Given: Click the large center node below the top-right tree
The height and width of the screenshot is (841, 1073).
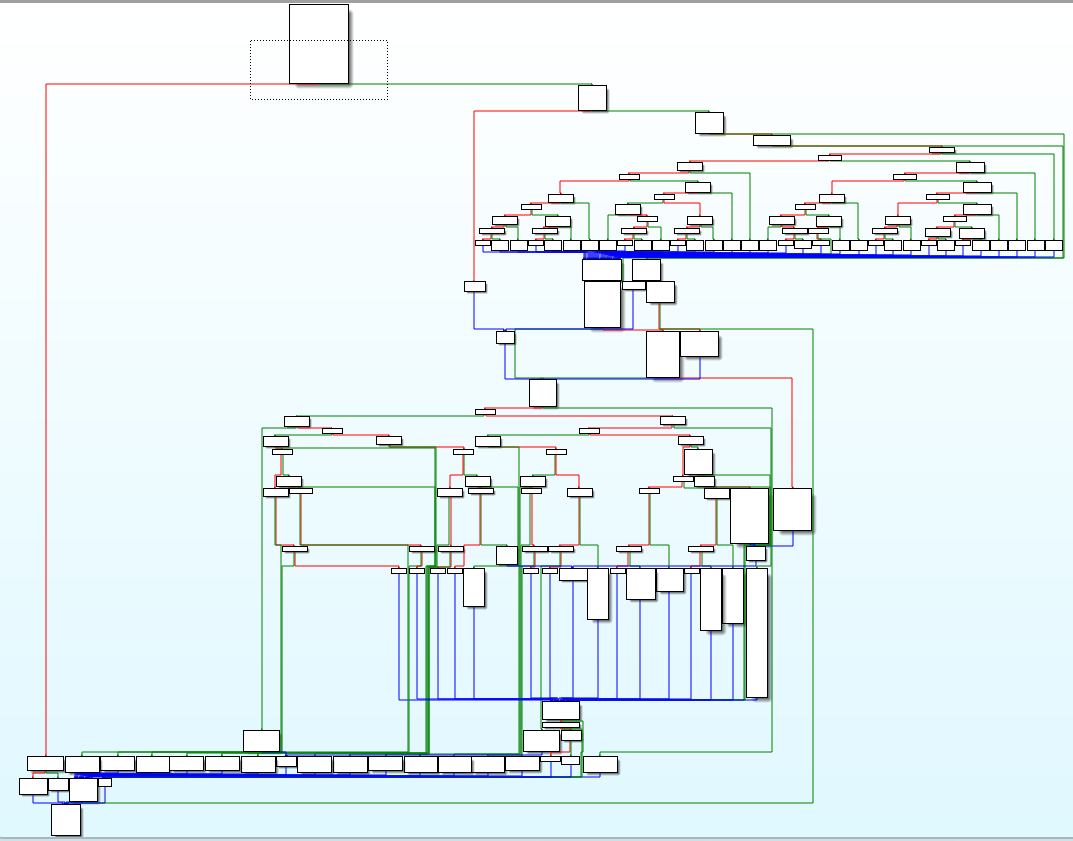Looking at the screenshot, I should click(662, 354).
